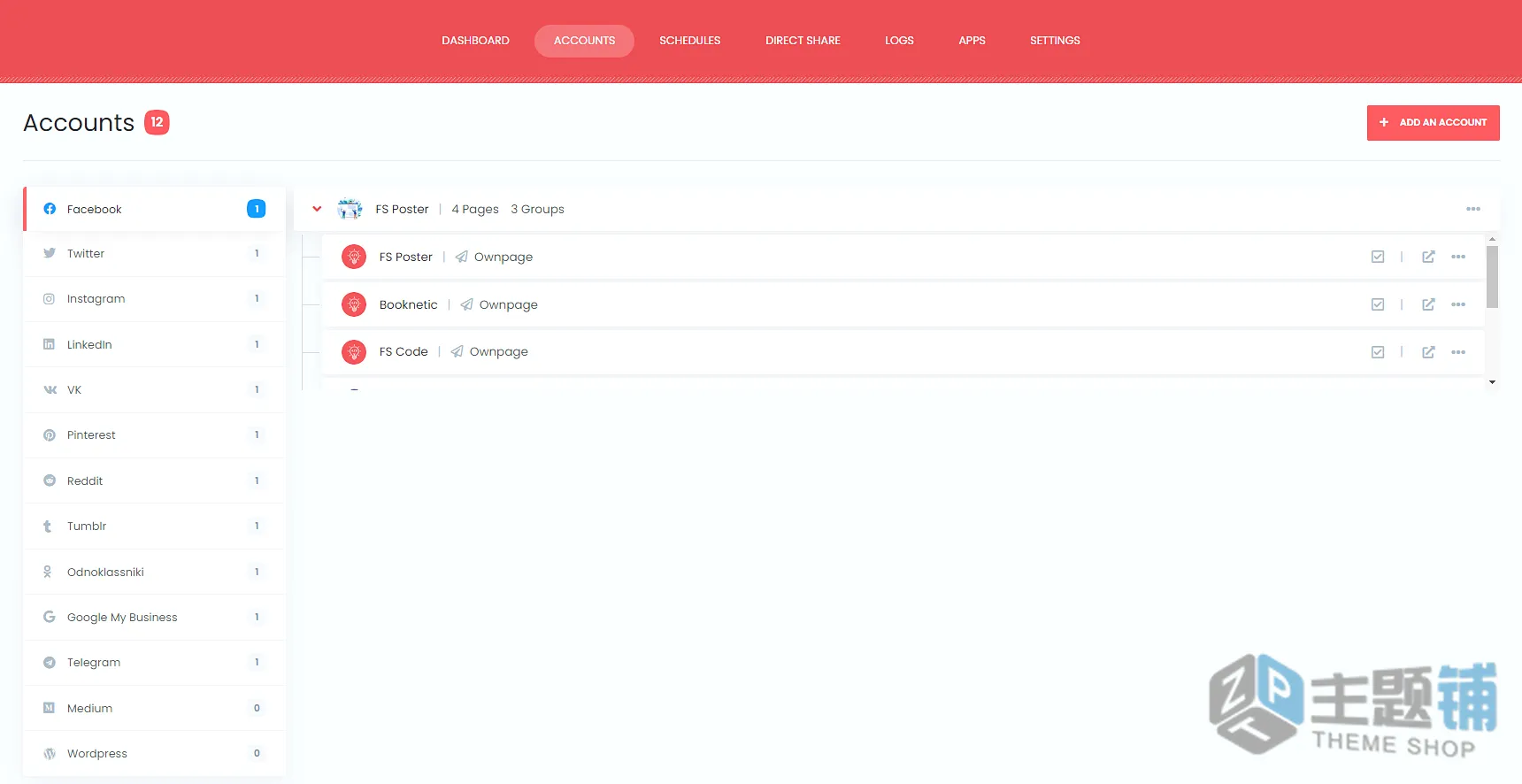Open Booknetic page external link
The width and height of the screenshot is (1522, 784).
tap(1428, 304)
